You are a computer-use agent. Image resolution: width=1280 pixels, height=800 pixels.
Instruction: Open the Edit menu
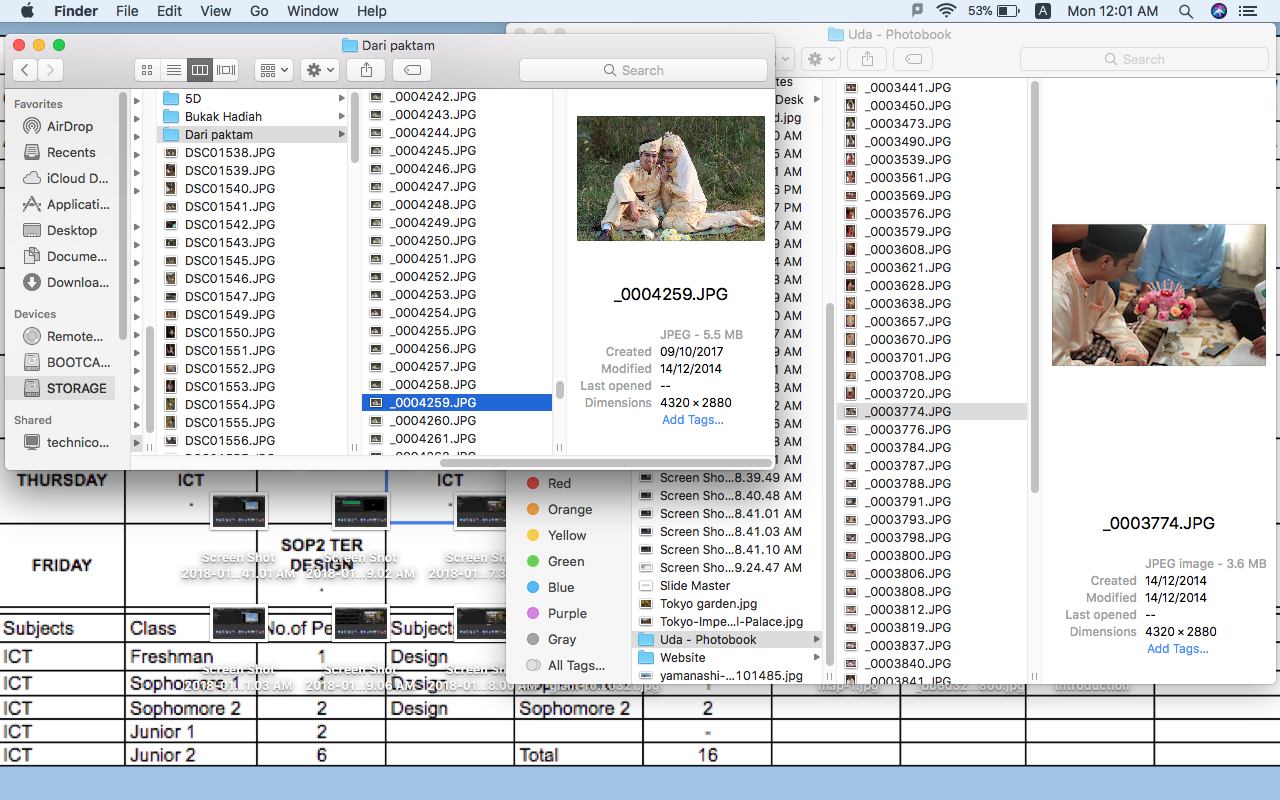(x=170, y=11)
